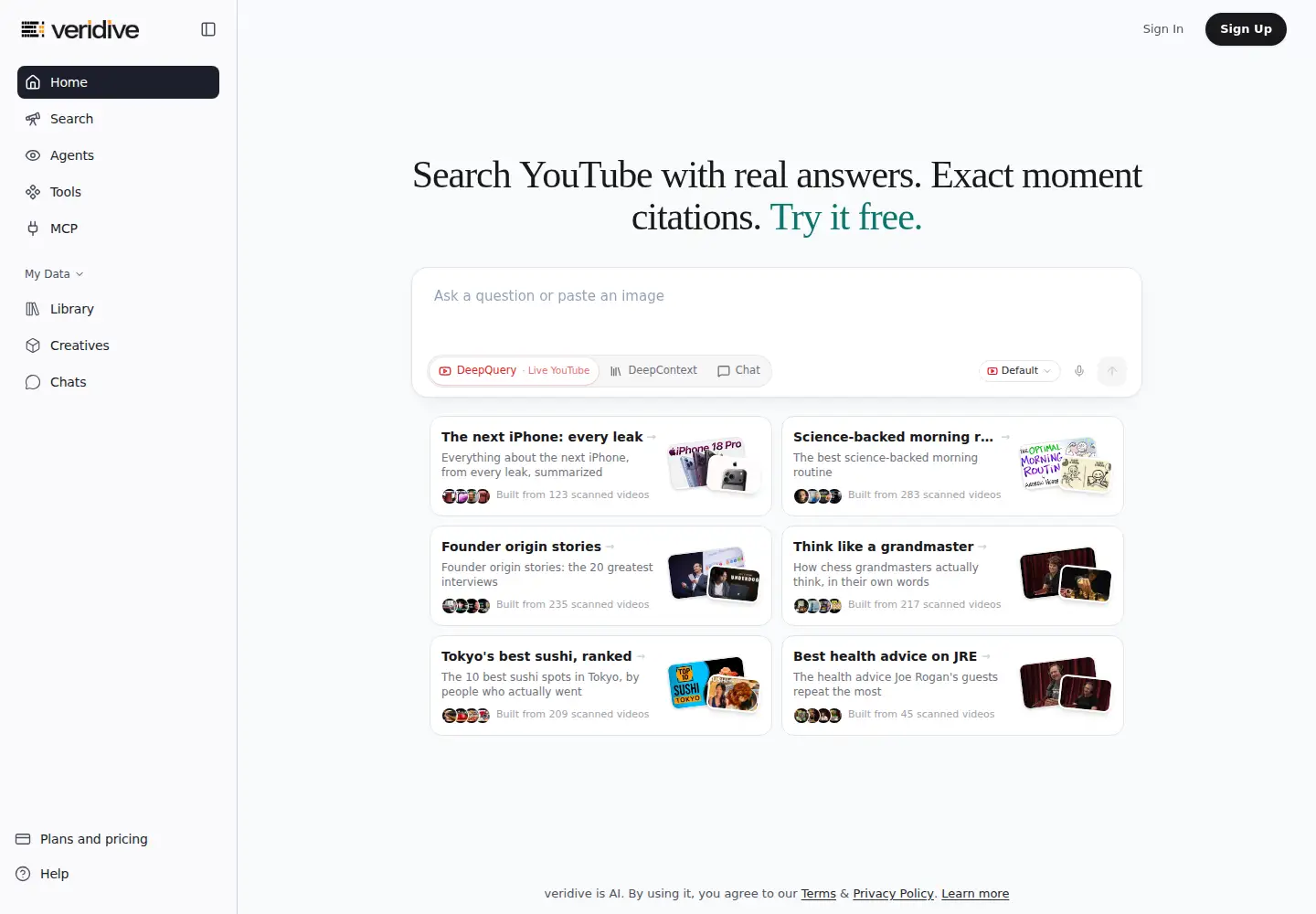Click the microphone voice input icon
The image size is (1316, 914).
(x=1079, y=371)
